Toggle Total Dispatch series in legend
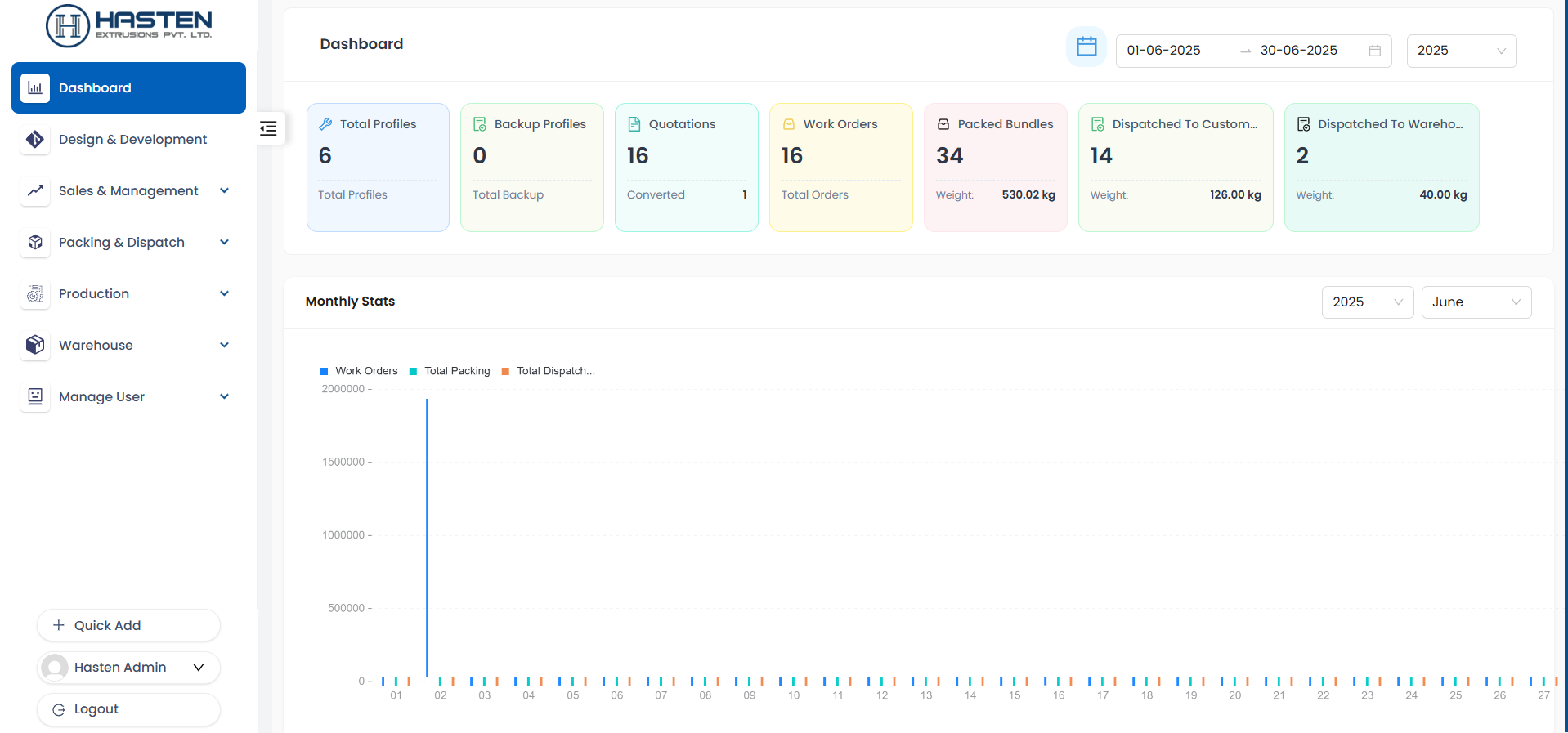This screenshot has width=1568, height=733. [548, 371]
